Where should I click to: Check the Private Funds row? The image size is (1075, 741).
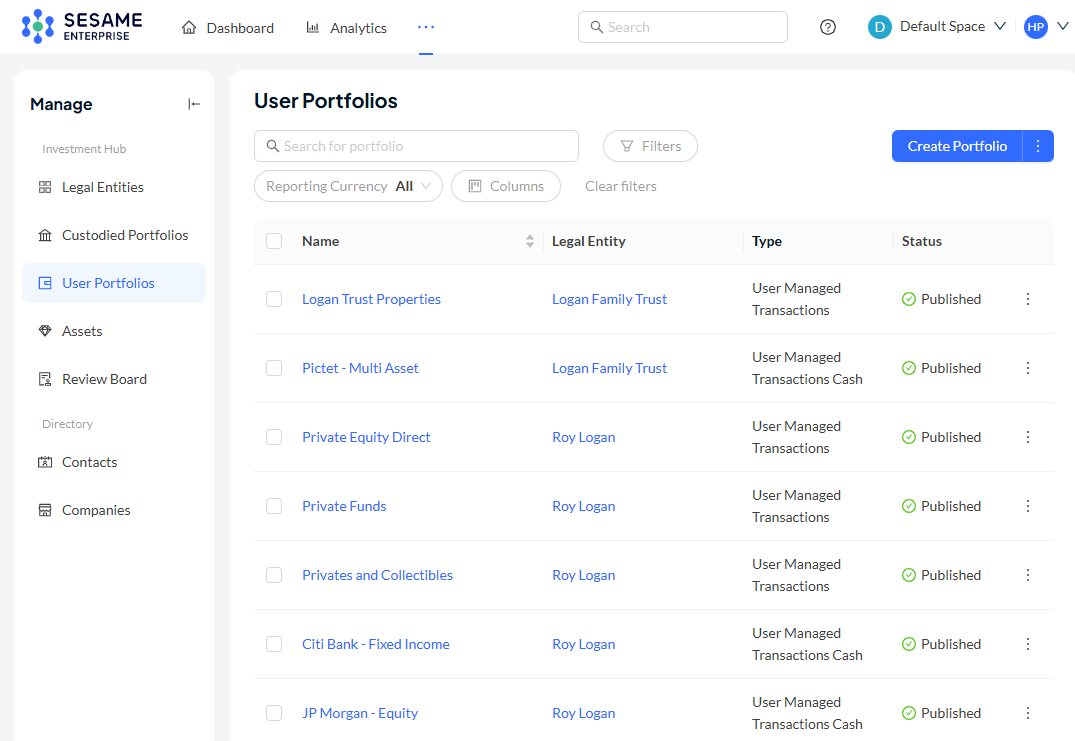point(274,506)
